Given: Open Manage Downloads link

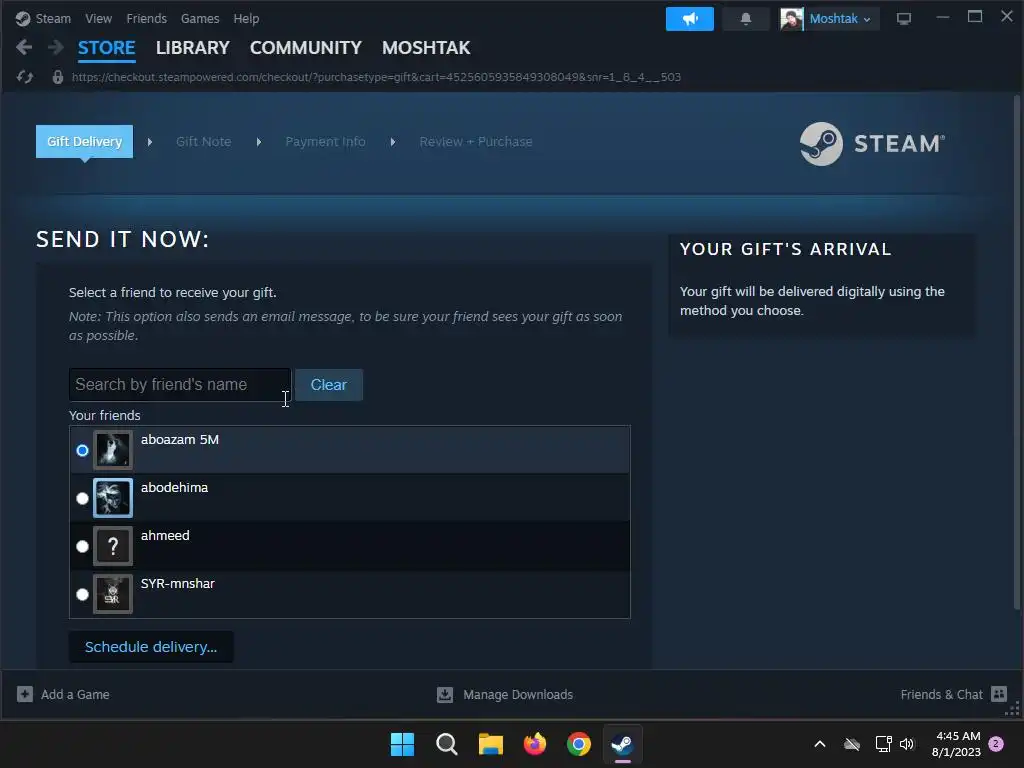Looking at the screenshot, I should click(x=518, y=694).
